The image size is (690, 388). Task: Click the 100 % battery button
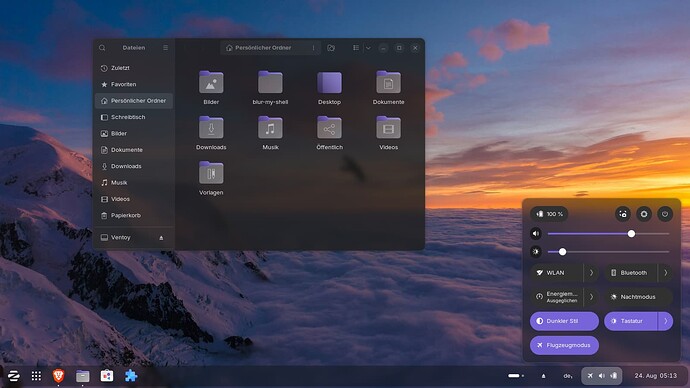pos(549,214)
